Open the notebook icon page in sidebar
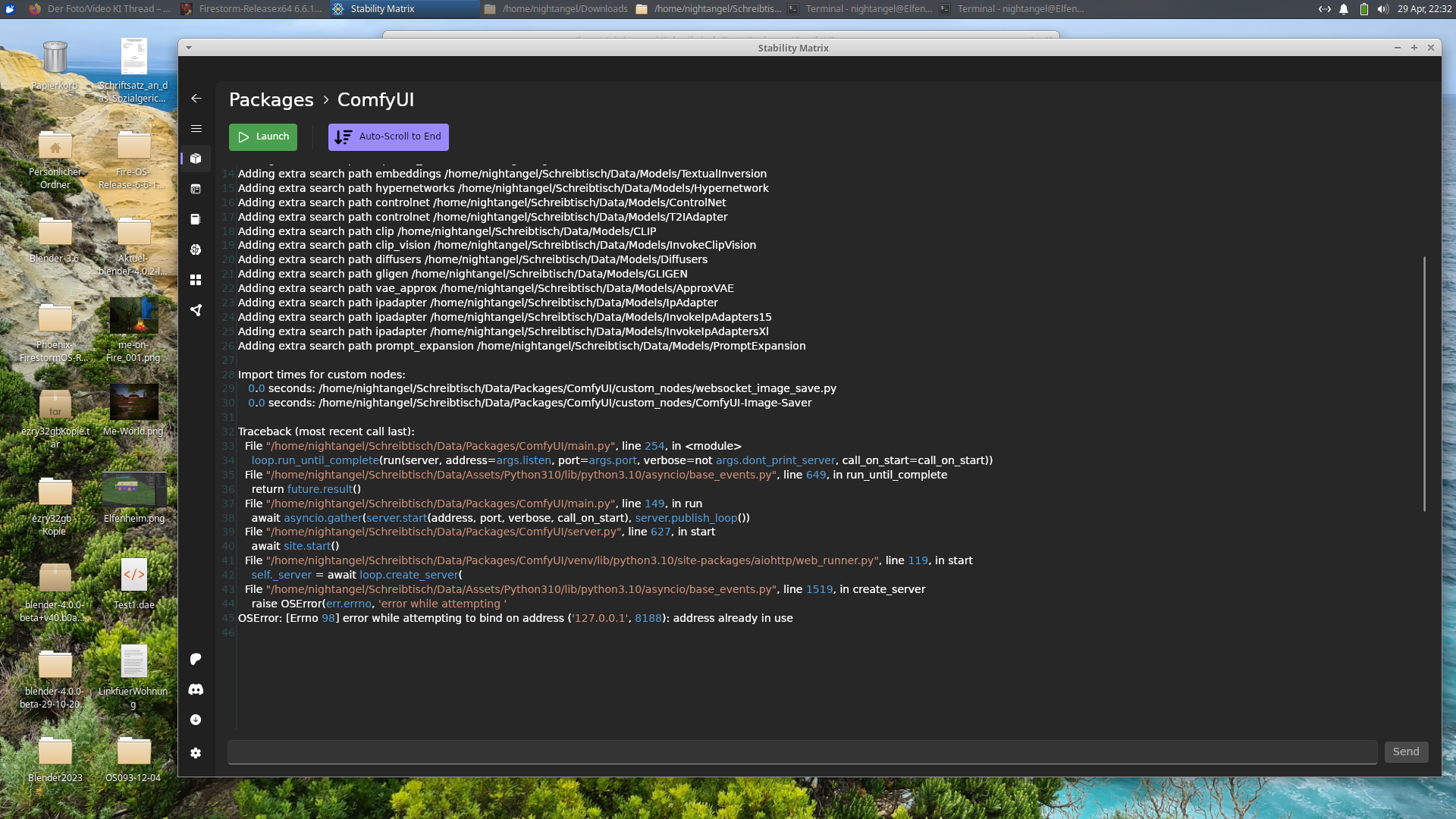The height and width of the screenshot is (819, 1456). [x=196, y=219]
